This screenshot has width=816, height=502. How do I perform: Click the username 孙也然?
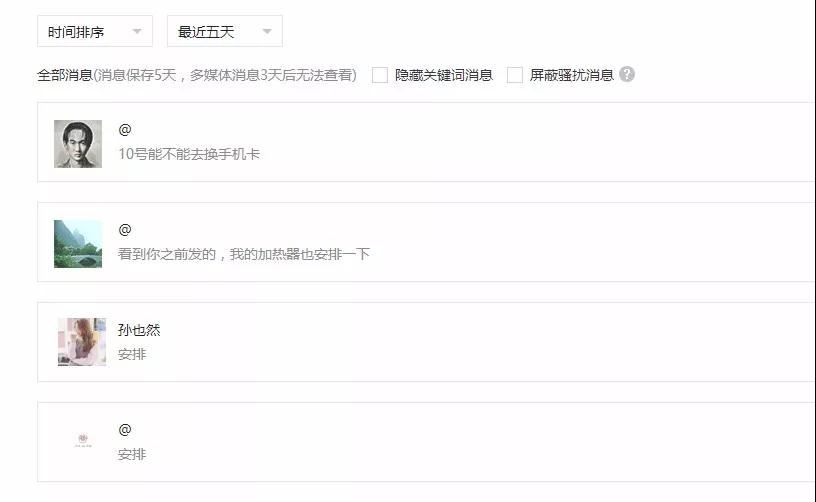[139, 330]
